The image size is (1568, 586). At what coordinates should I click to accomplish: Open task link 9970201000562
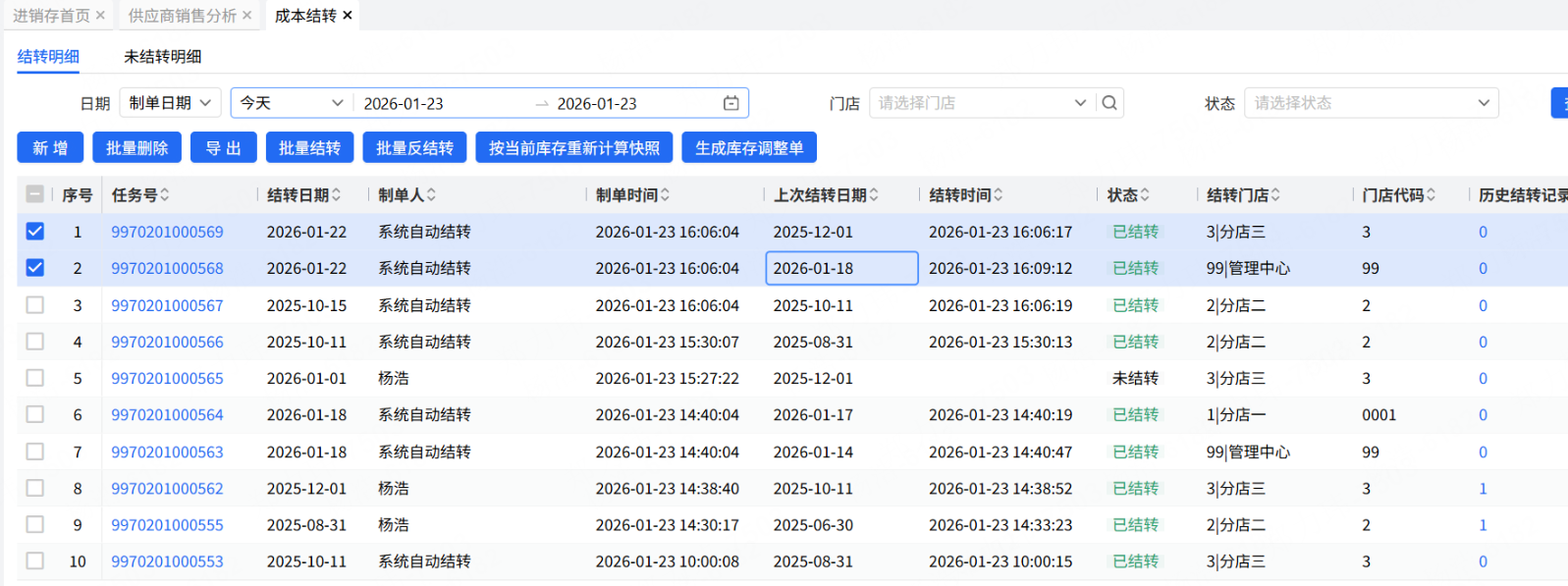(x=167, y=488)
